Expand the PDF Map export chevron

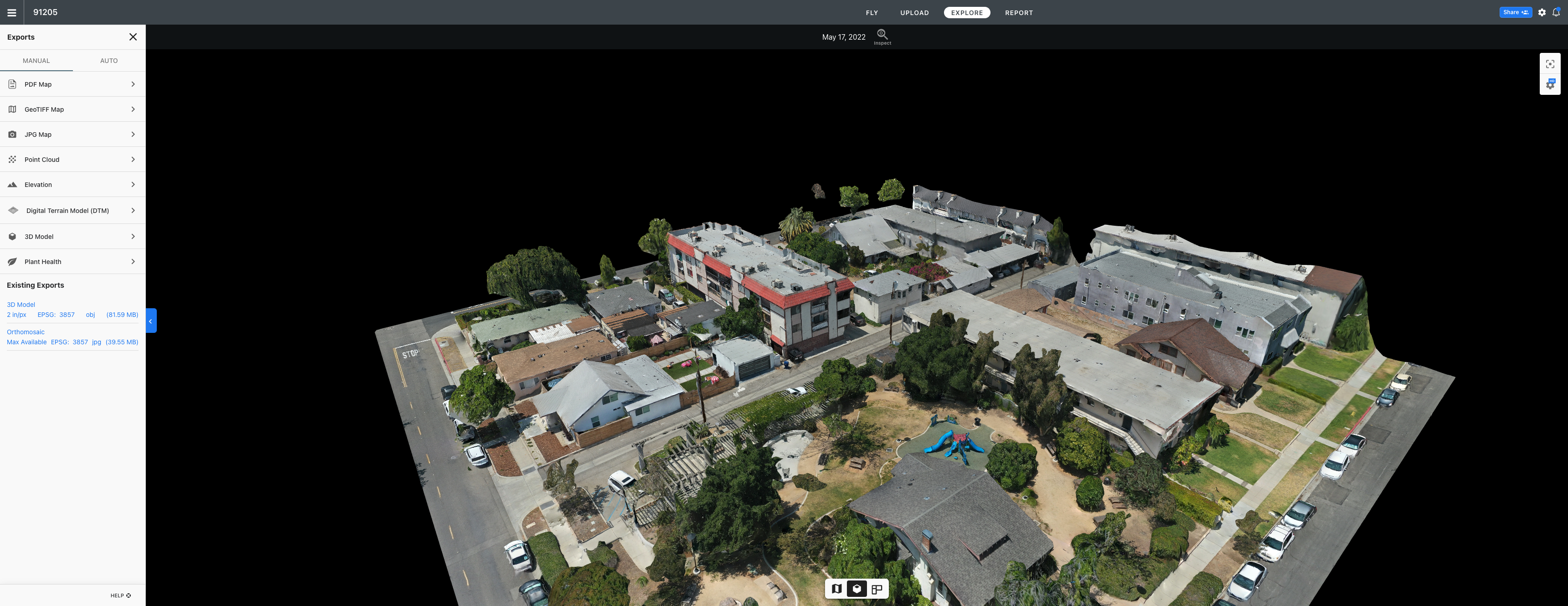point(133,84)
